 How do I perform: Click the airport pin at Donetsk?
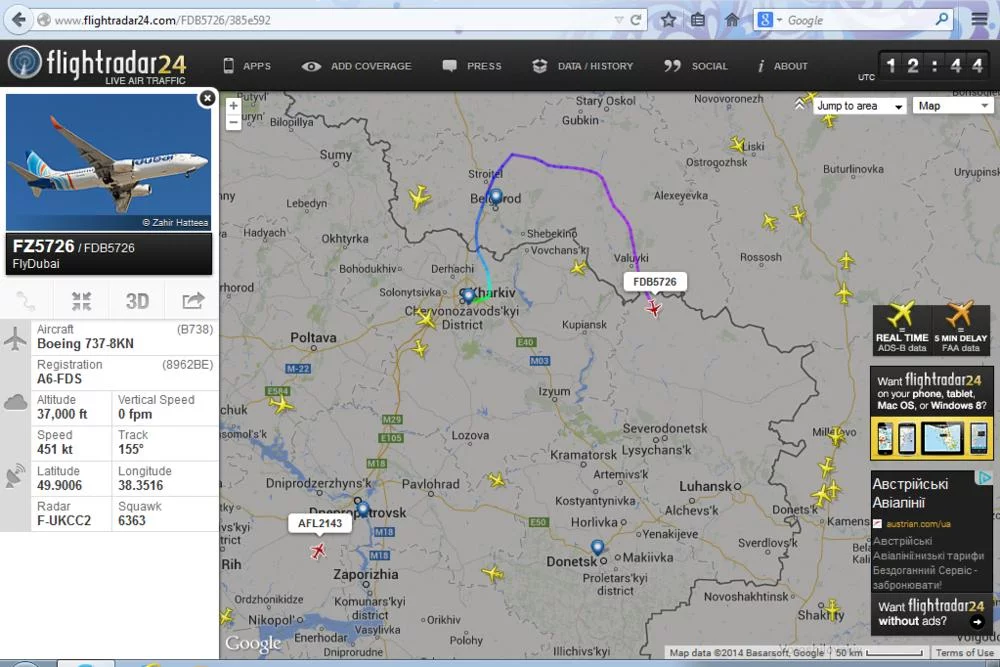[x=598, y=547]
